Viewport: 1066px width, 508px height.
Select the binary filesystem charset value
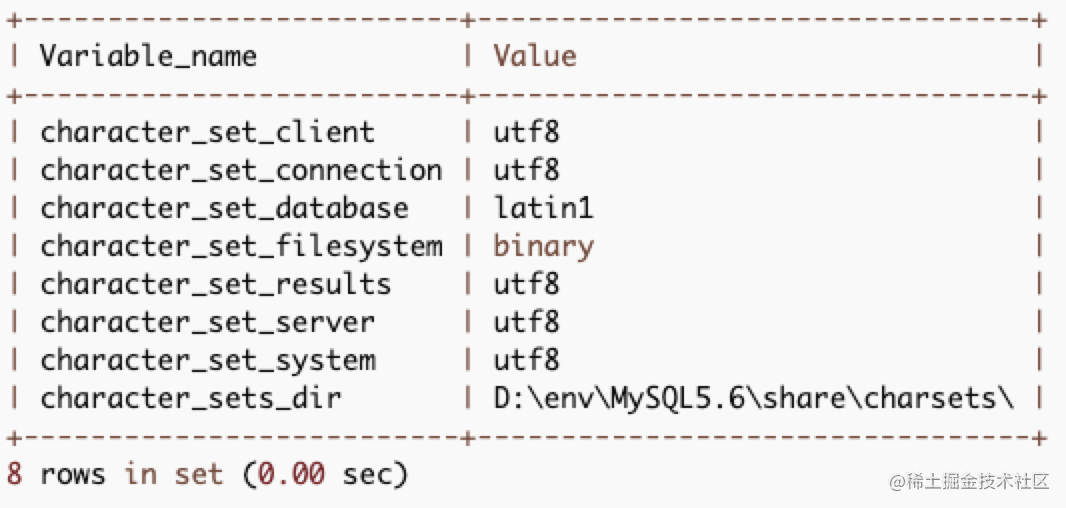coord(543,246)
